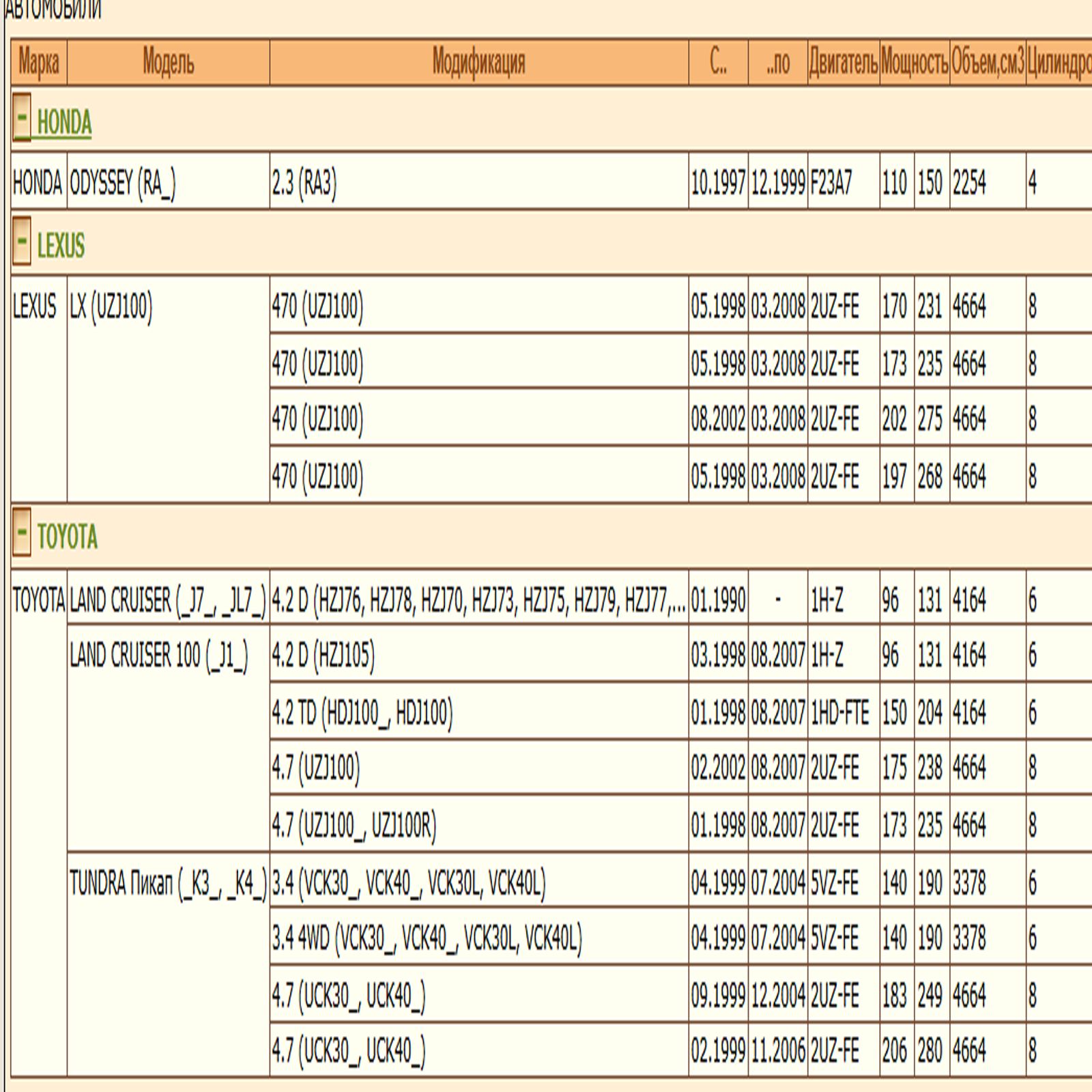
Task: Collapse the LEXUS group with minus icon
Action: (22, 241)
